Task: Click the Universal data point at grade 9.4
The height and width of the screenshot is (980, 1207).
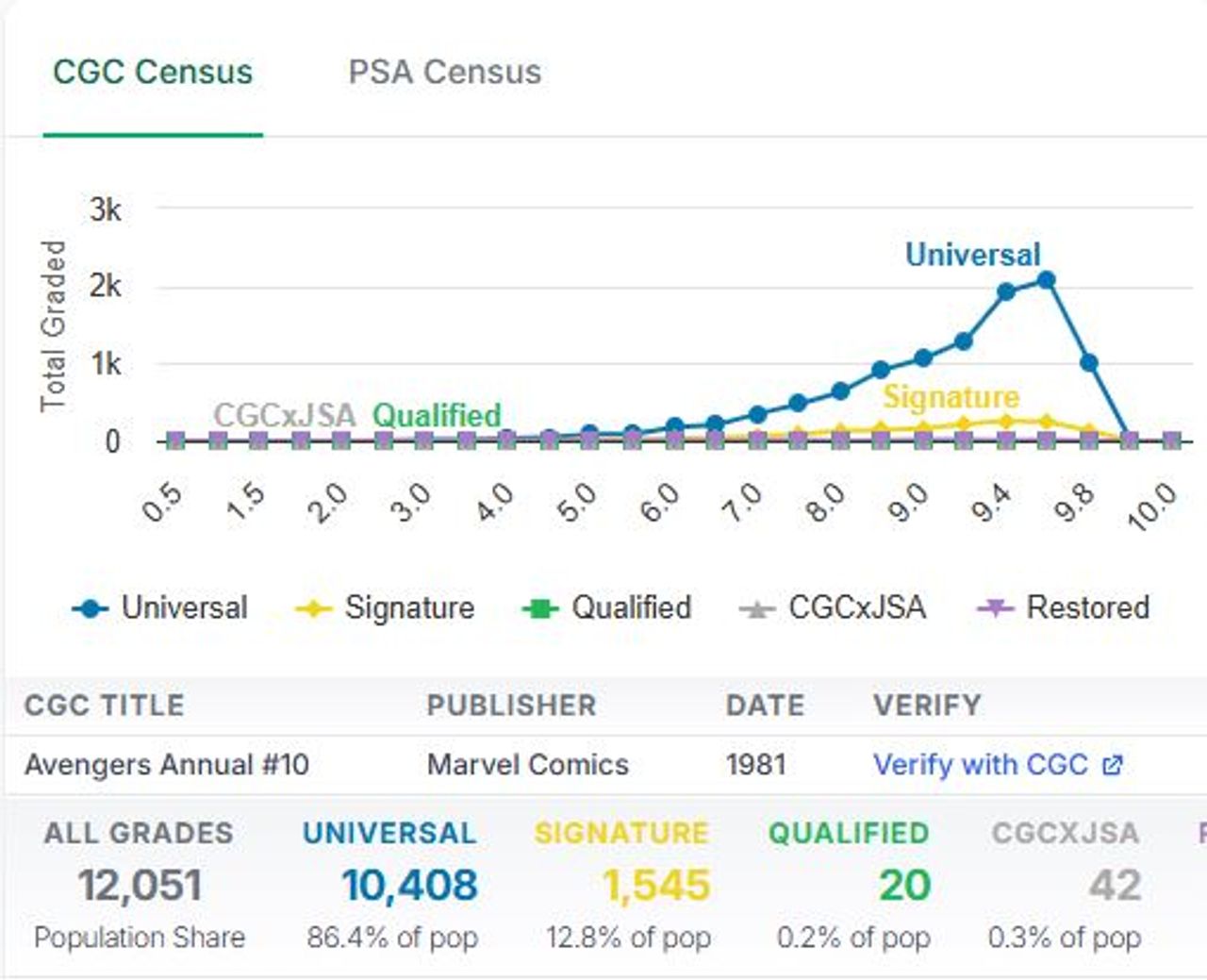Action: [x=1006, y=292]
